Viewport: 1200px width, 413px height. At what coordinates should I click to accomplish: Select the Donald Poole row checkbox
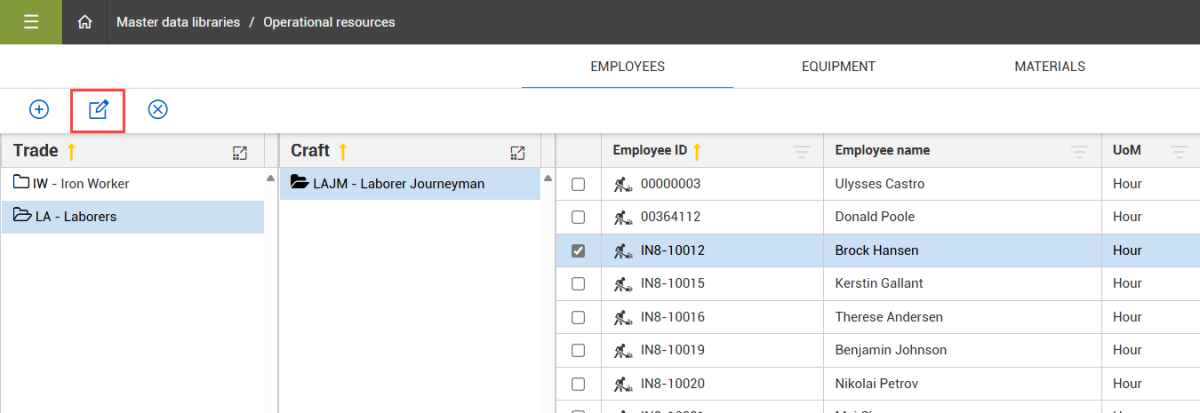tap(578, 218)
